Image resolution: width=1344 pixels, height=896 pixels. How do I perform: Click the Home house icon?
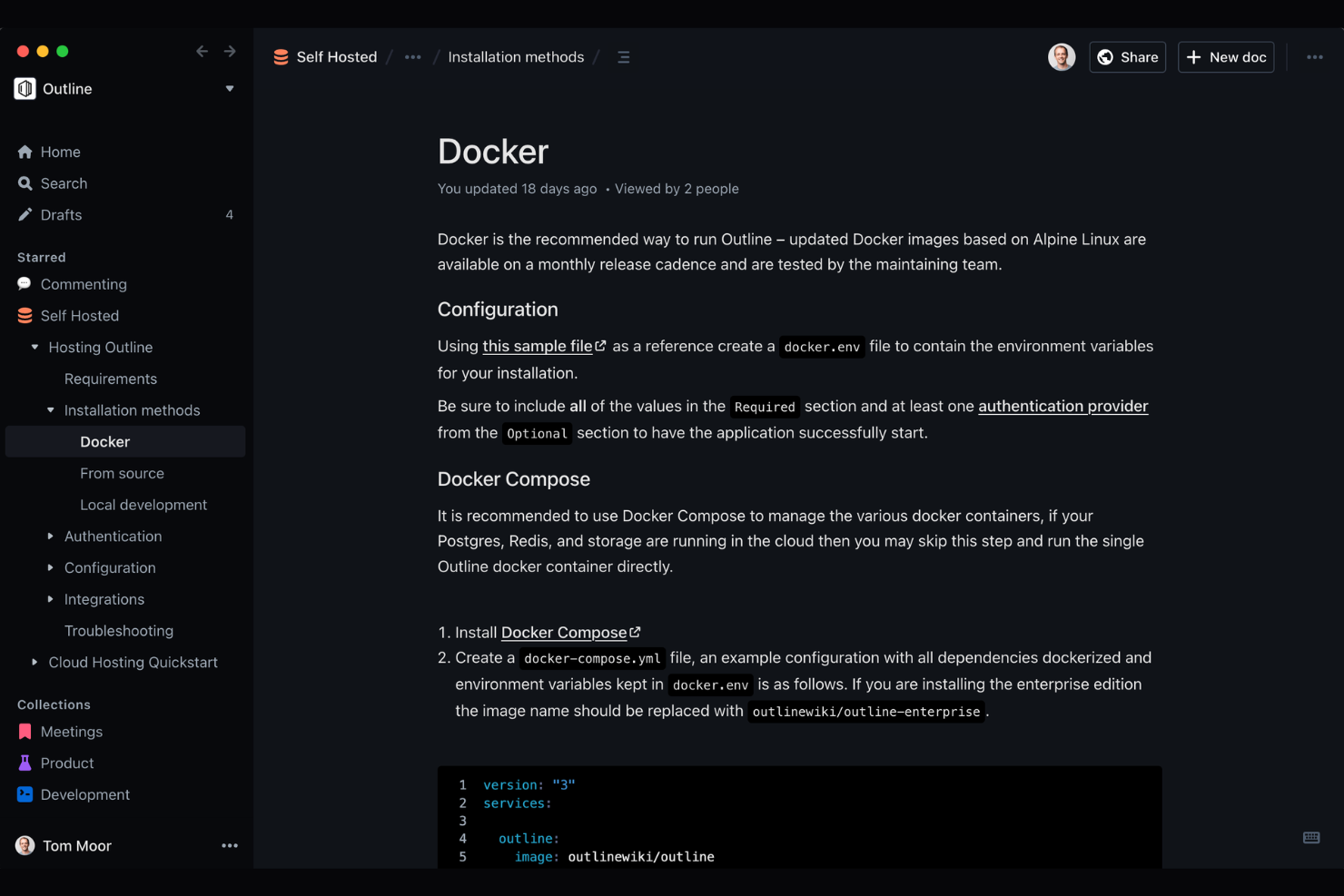pyautogui.click(x=25, y=152)
